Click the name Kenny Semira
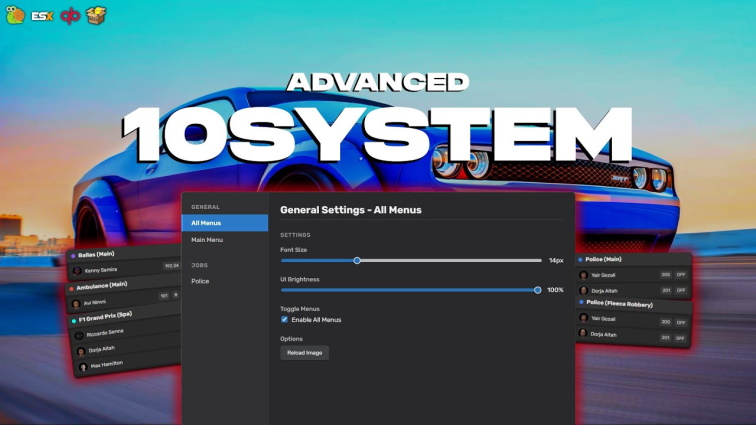Image resolution: width=756 pixels, height=425 pixels. pyautogui.click(x=101, y=270)
